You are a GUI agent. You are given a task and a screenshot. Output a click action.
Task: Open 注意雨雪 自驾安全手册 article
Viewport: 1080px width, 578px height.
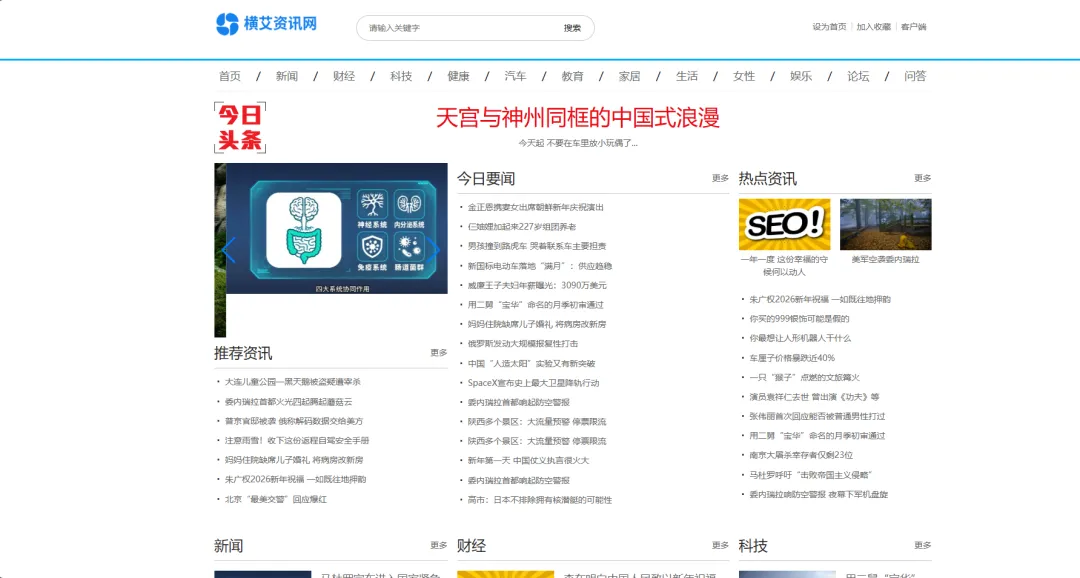click(297, 440)
